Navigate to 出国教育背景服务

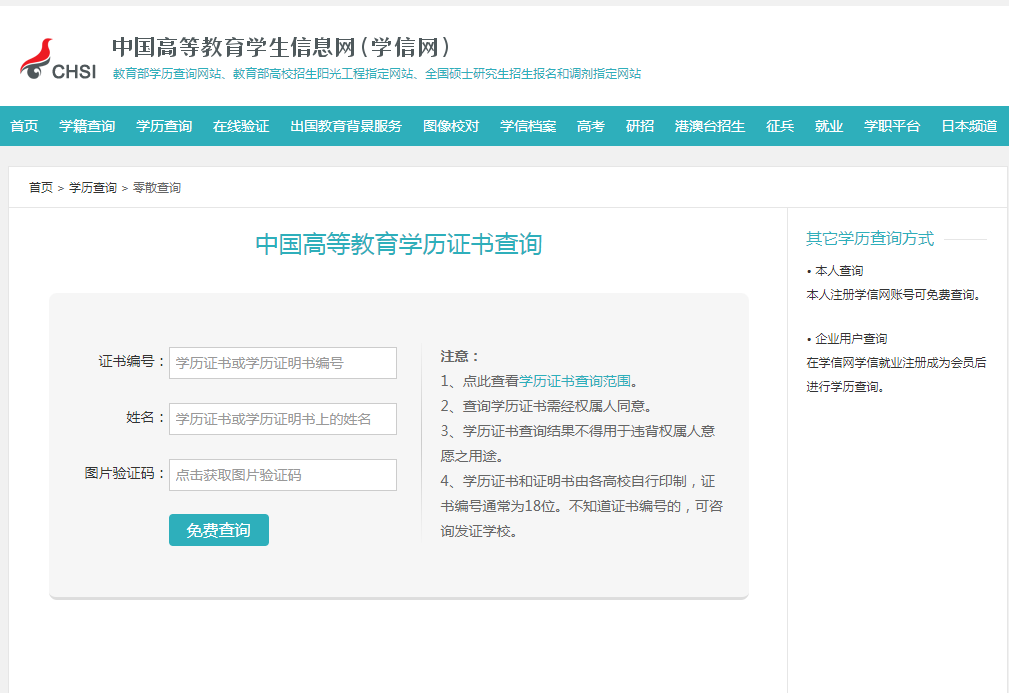(x=346, y=126)
